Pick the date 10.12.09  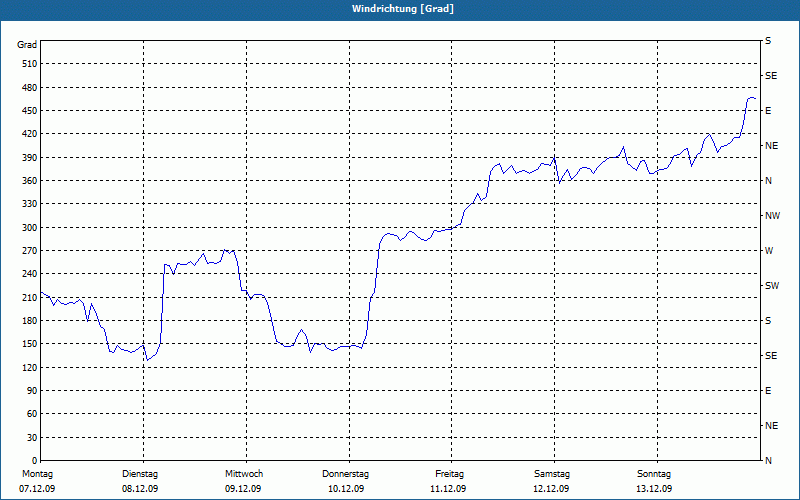346,489
